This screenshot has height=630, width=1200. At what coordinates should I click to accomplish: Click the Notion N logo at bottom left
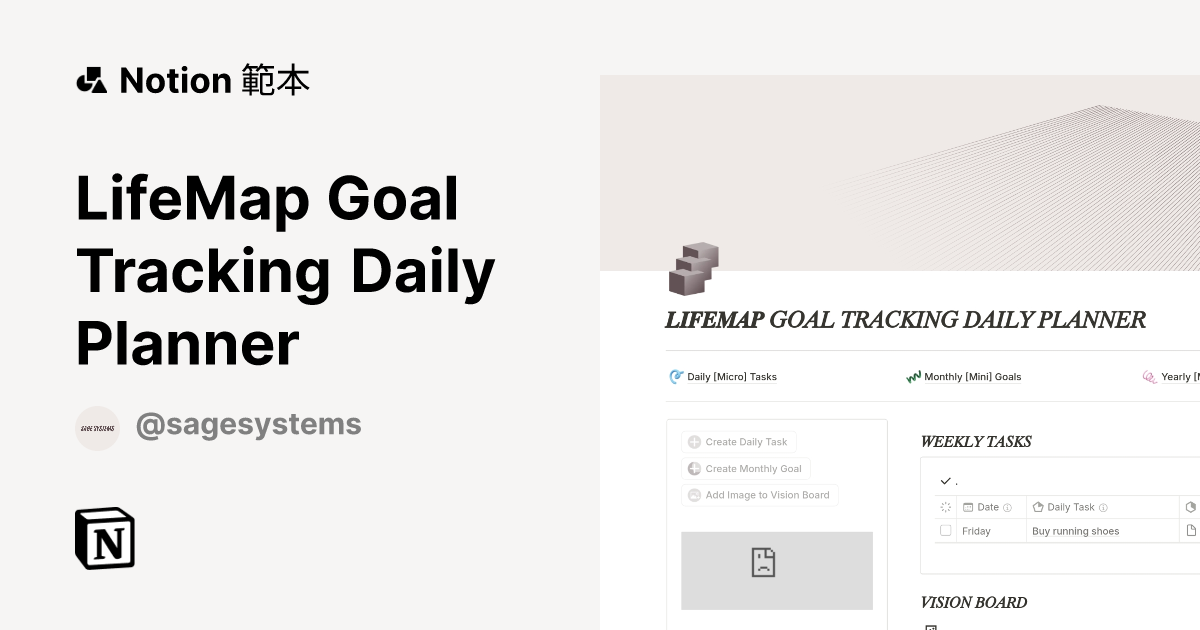click(104, 538)
